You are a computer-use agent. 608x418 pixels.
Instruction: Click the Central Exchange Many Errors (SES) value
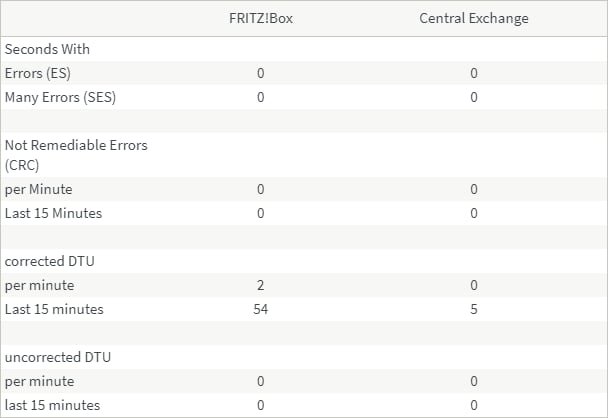(x=473, y=97)
